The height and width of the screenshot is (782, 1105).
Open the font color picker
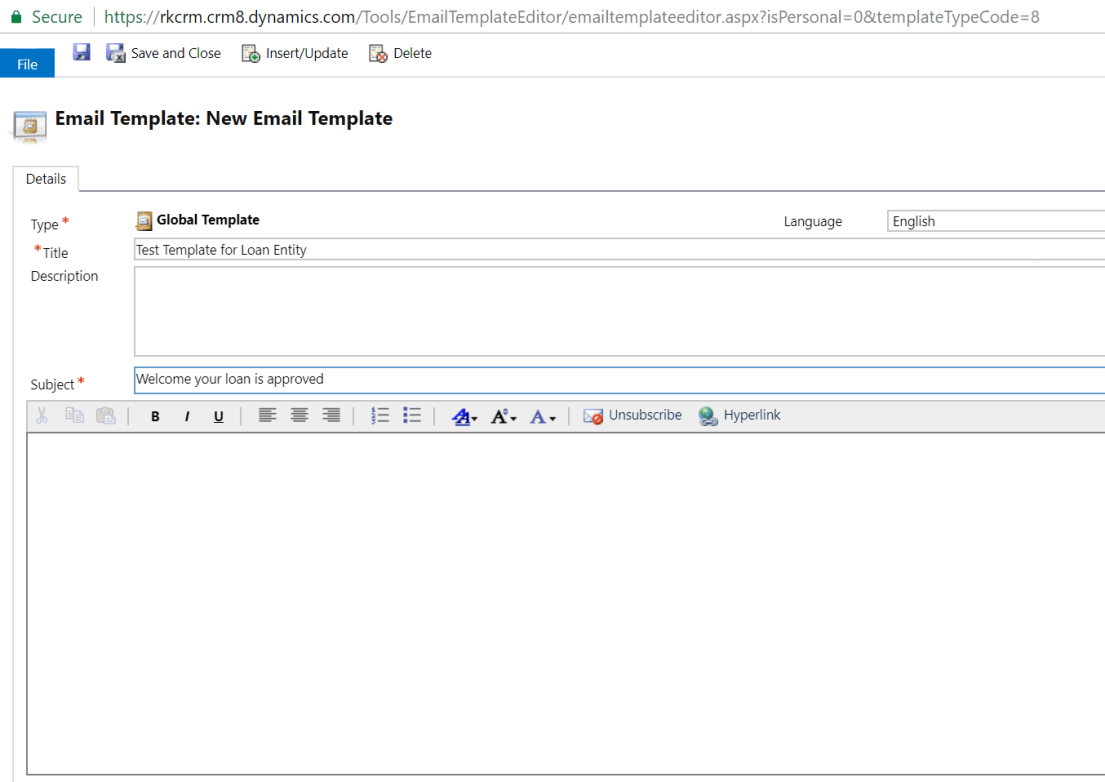pyautogui.click(x=542, y=417)
